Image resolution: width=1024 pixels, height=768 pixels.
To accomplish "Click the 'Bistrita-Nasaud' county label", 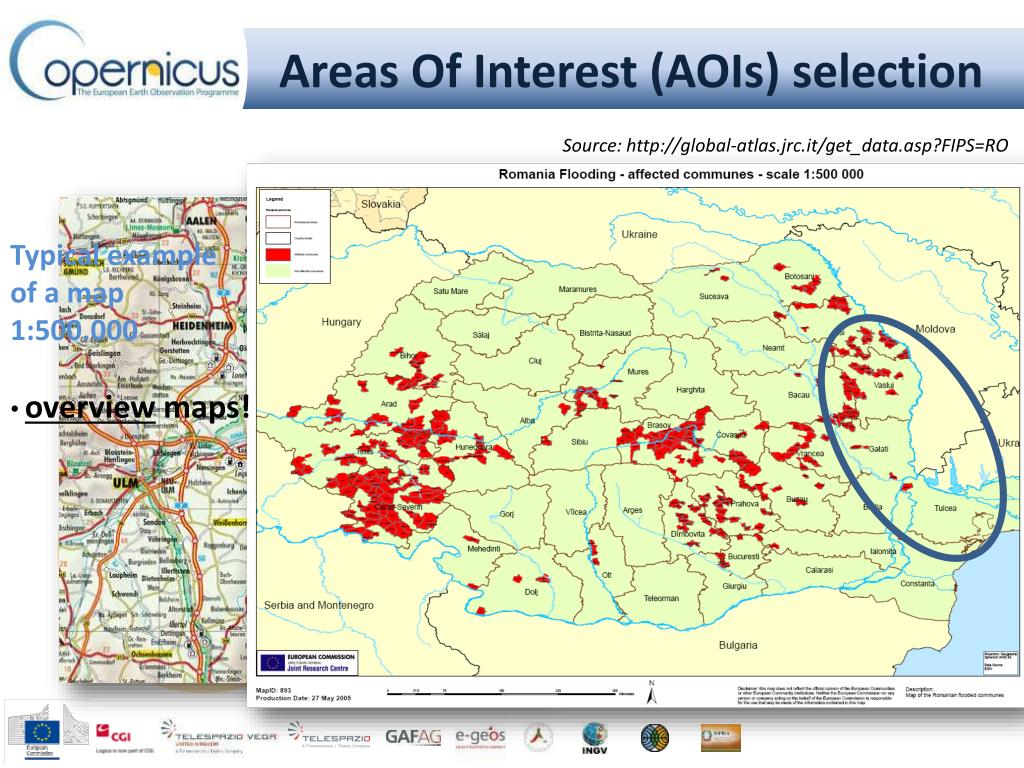I will [x=605, y=333].
